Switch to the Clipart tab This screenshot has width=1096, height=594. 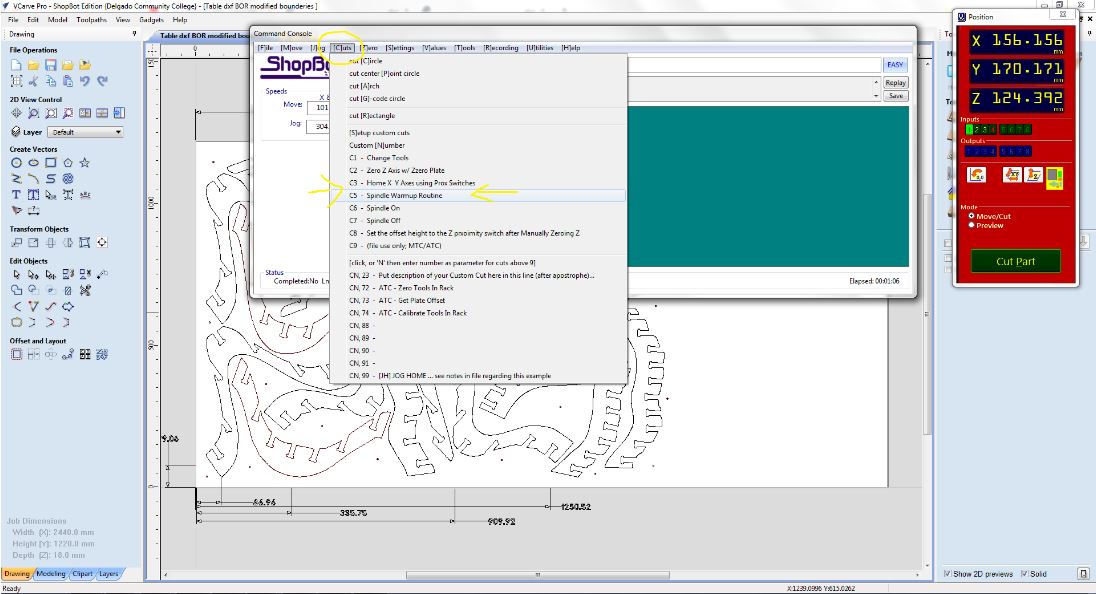82,574
